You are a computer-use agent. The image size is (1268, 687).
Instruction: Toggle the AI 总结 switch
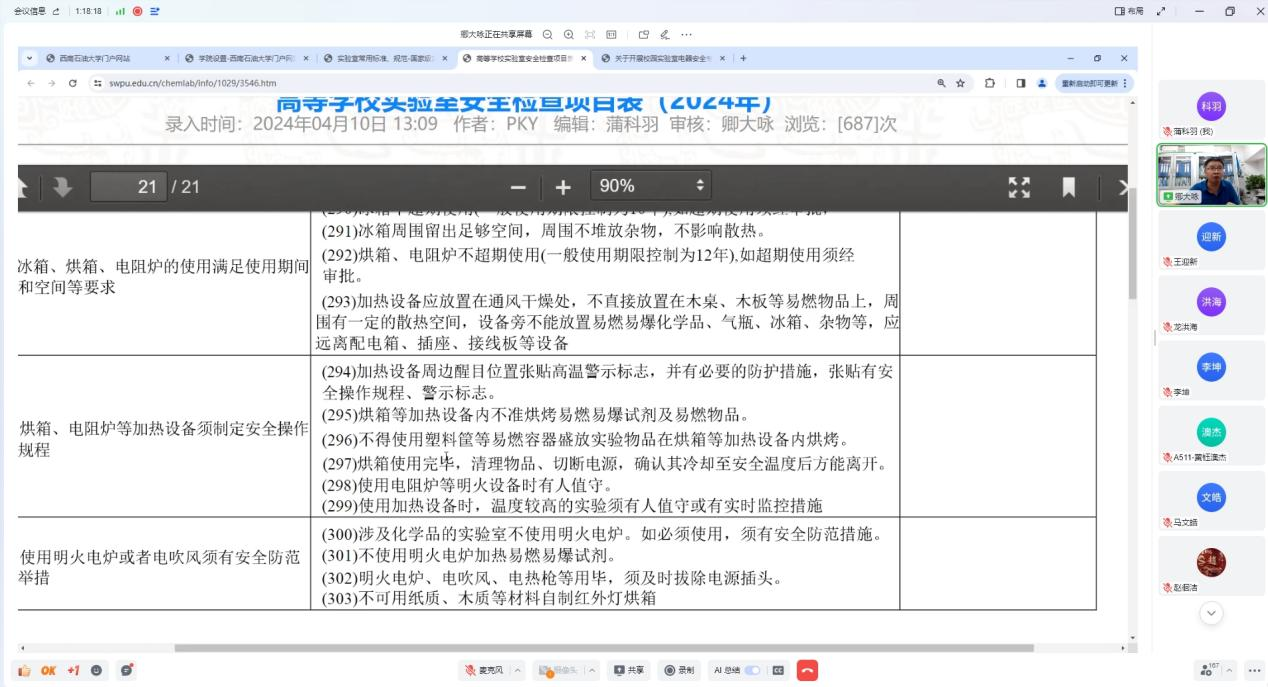point(752,670)
